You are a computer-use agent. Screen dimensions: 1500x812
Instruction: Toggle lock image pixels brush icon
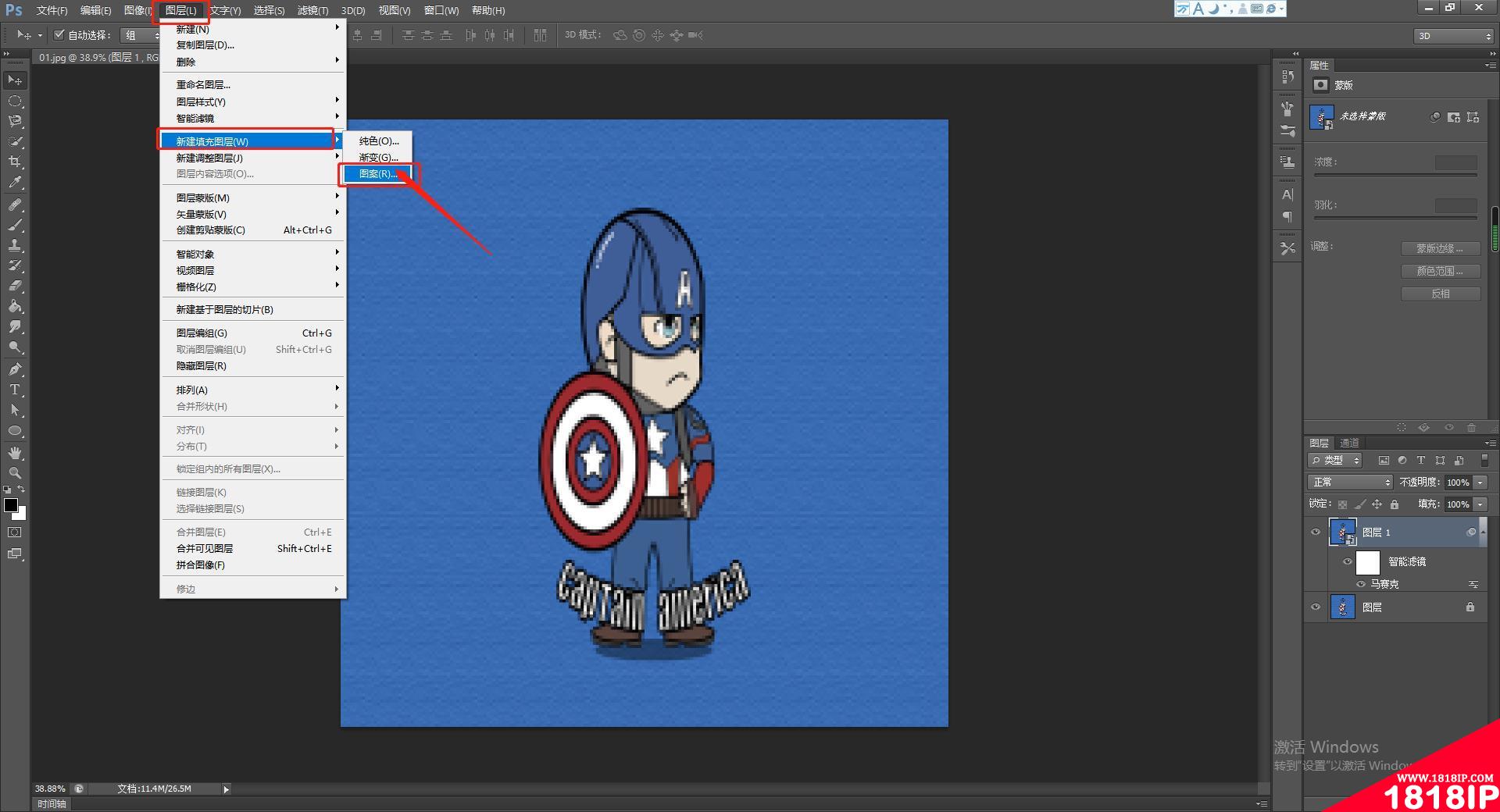1360,504
